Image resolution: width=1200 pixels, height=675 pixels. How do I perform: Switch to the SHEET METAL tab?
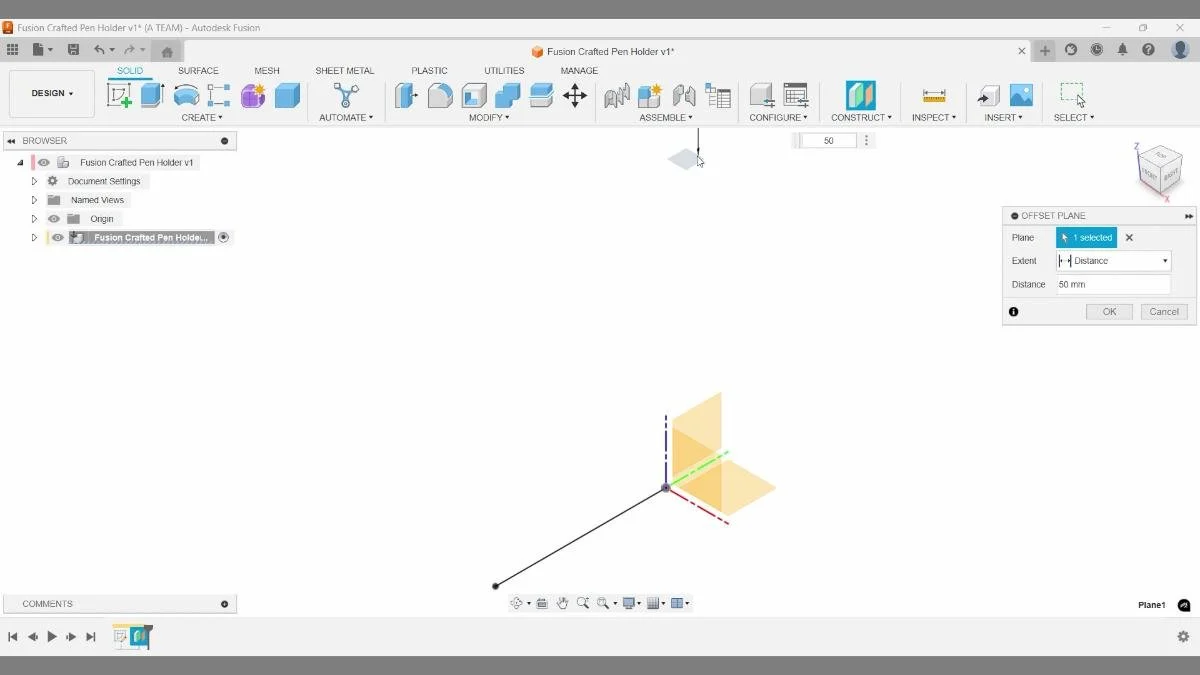(345, 70)
